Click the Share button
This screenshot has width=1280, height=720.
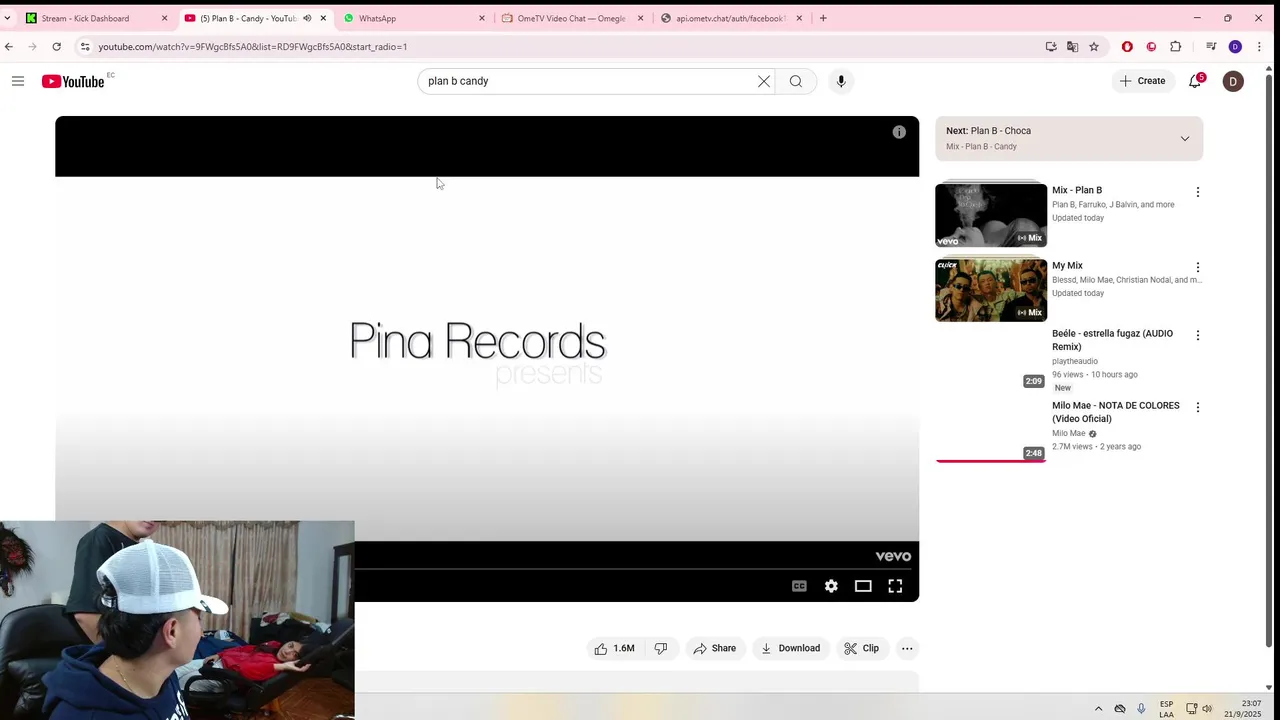tap(715, 648)
